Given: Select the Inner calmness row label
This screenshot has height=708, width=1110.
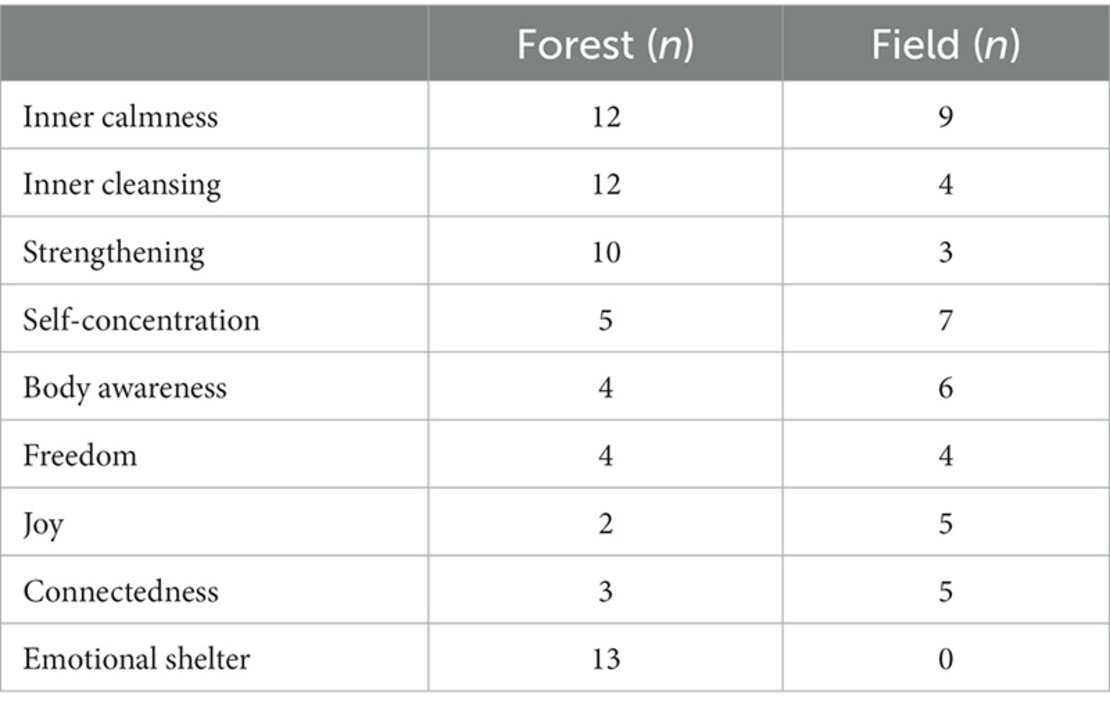Looking at the screenshot, I should pyautogui.click(x=121, y=117).
